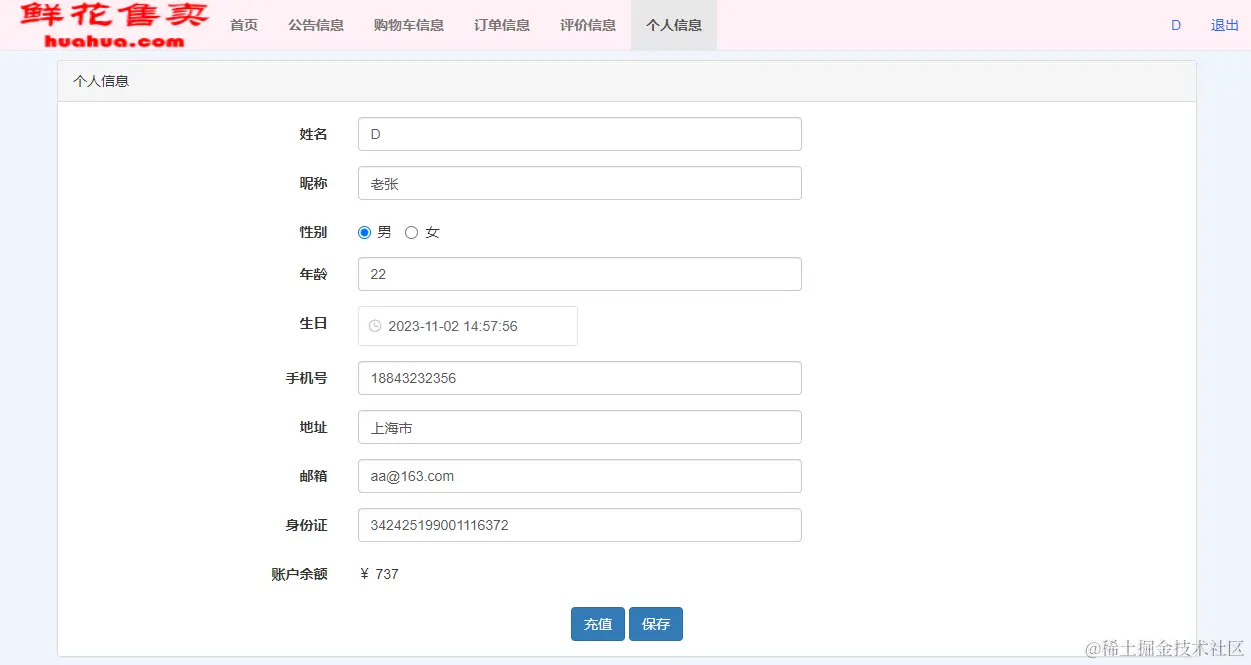Click the 性别 label
Screen dimensions: 1251x665
313,232
